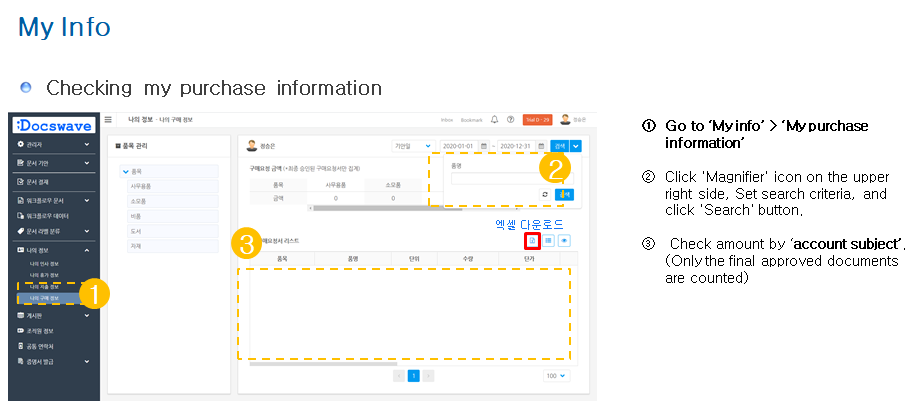Select 자재 in the item tree
The width and height of the screenshot is (919, 401).
[173, 246]
